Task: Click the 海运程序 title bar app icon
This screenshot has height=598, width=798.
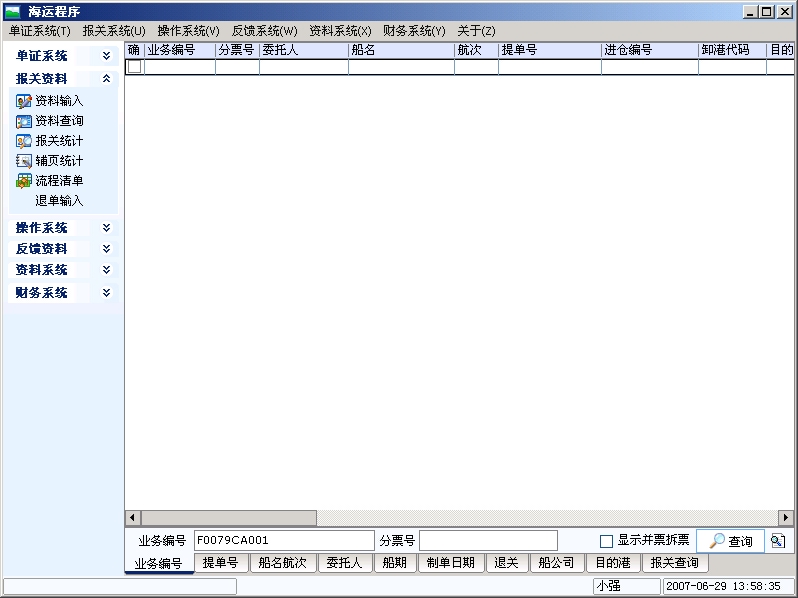Action: [12, 11]
